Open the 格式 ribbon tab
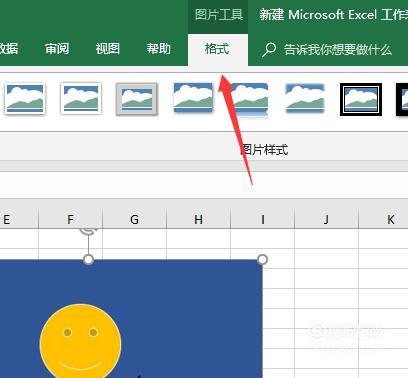Image resolution: width=408 pixels, height=378 pixels. [217, 49]
